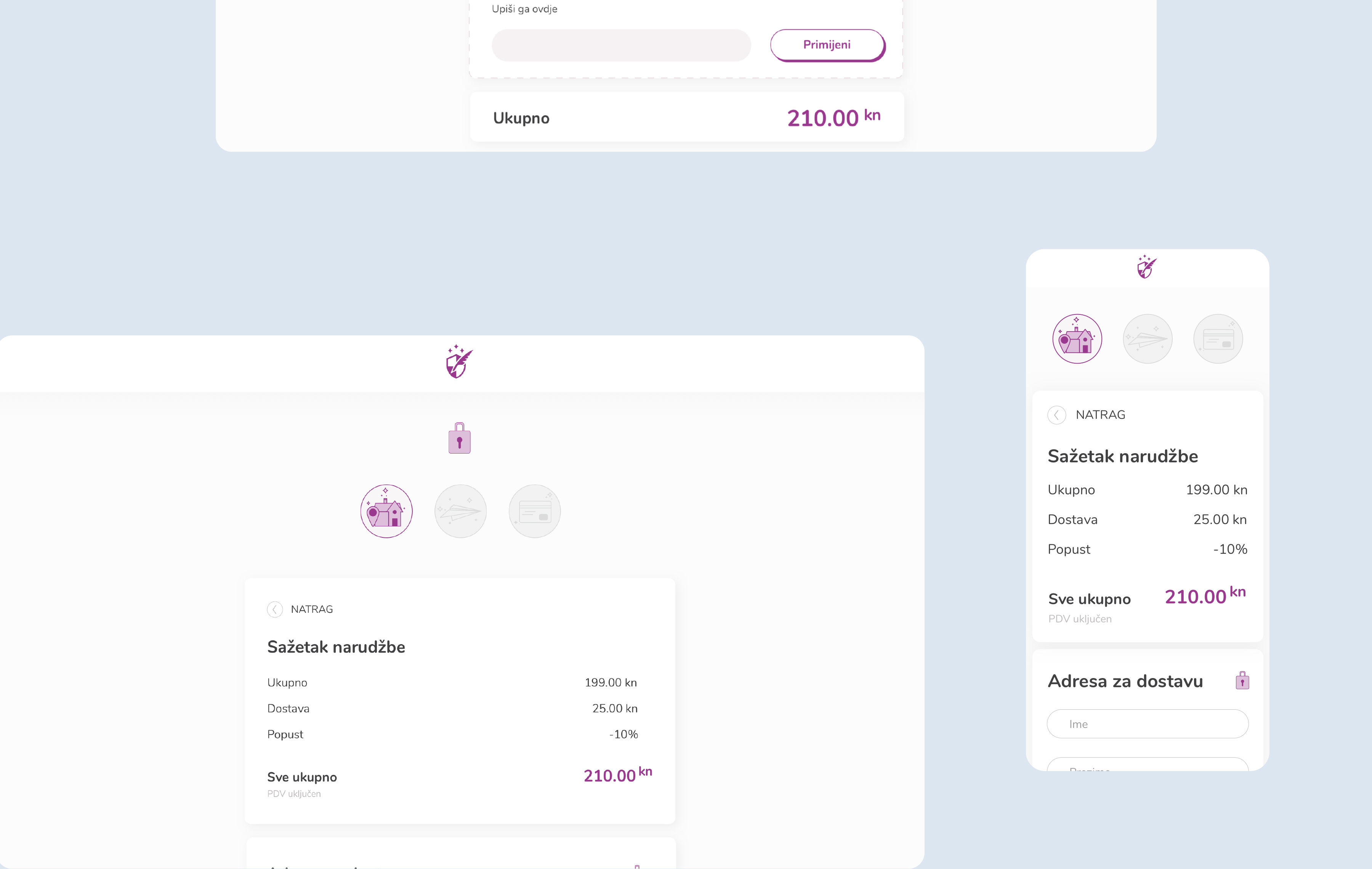Click NATRAG link in desktop order summary

click(312, 610)
